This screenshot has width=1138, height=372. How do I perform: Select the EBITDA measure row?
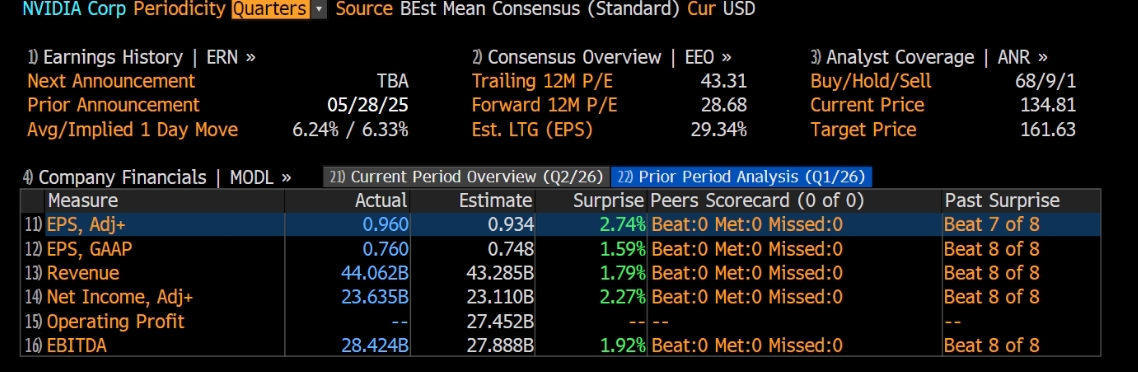tap(560, 345)
